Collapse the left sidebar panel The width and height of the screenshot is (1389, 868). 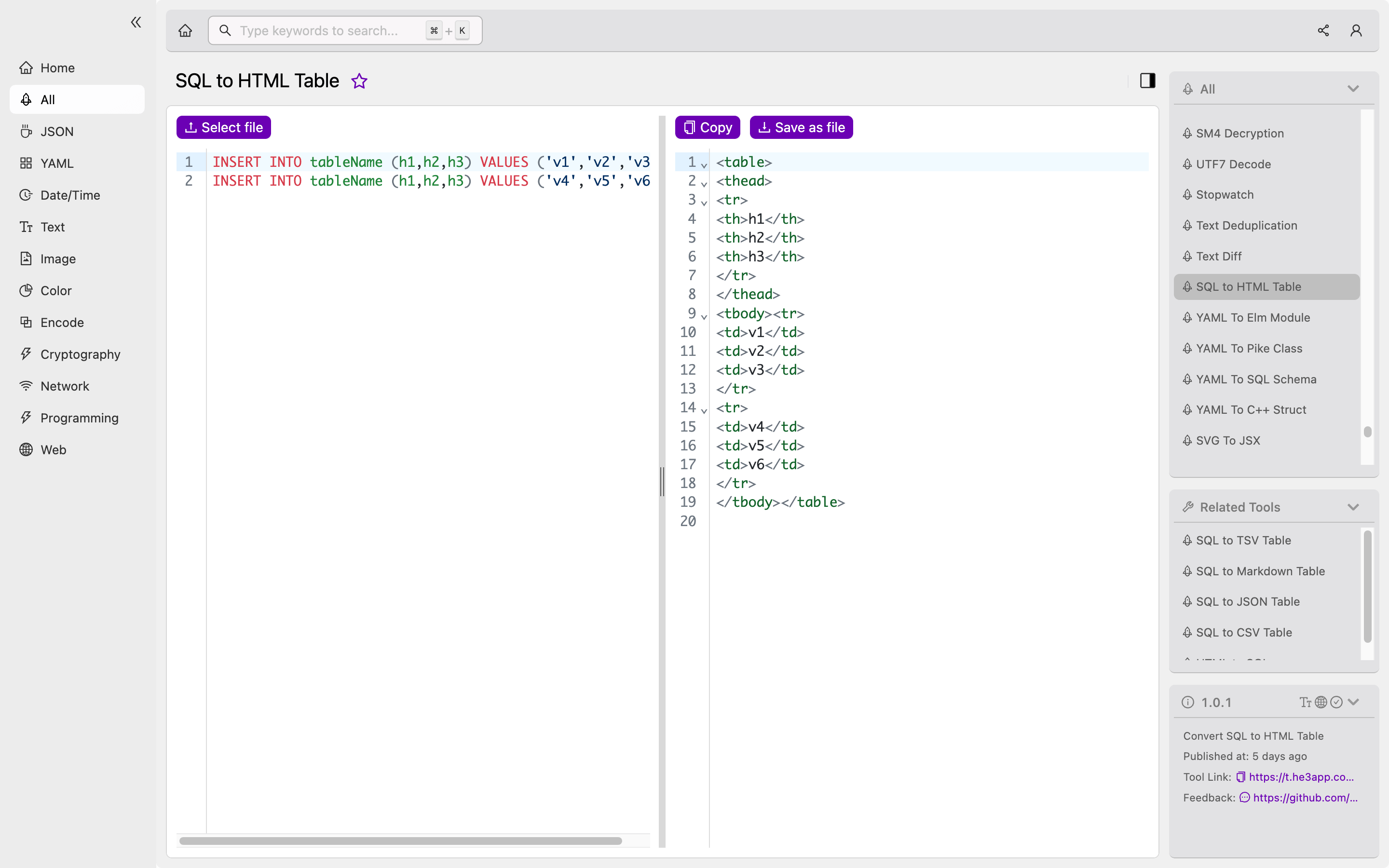pyautogui.click(x=136, y=22)
